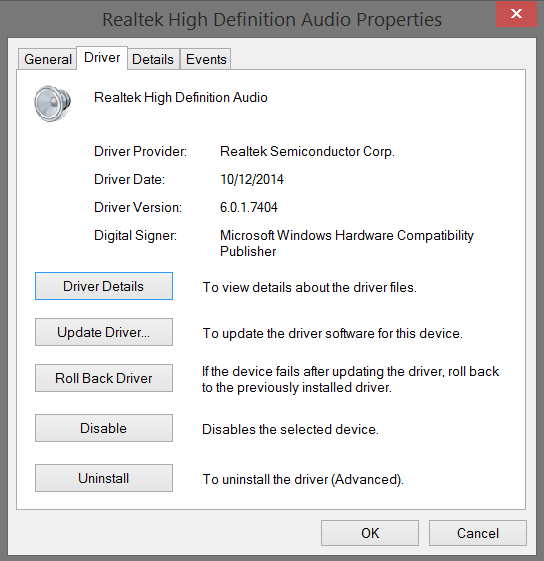Click the 'Realtek Semiconductor Corp.' provider value

tap(307, 151)
